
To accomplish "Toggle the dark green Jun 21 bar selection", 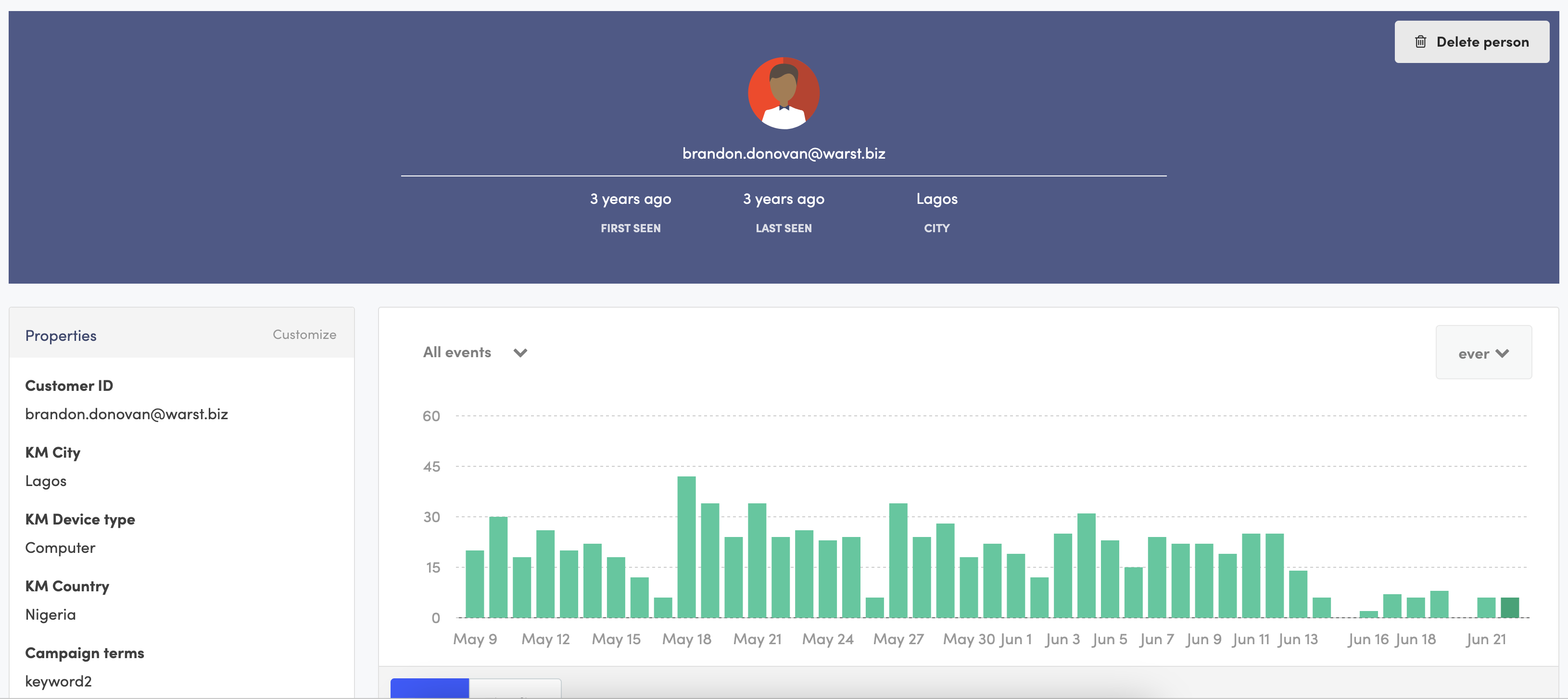I will coord(1511,608).
